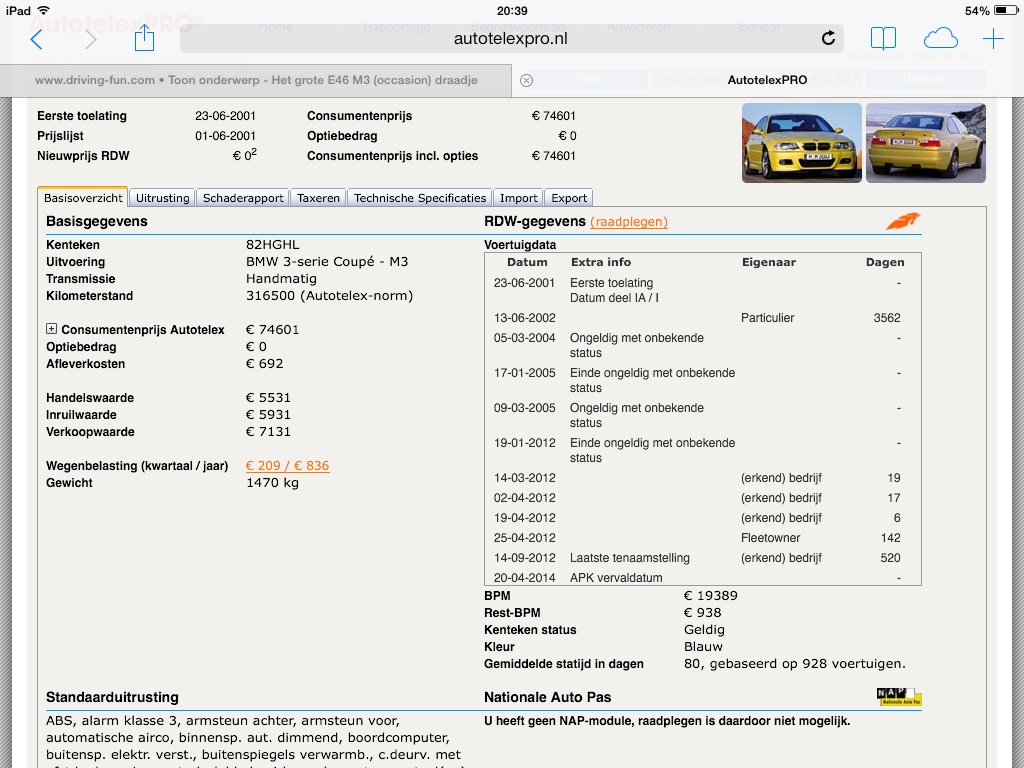Tap the Safari forward arrow

point(90,39)
